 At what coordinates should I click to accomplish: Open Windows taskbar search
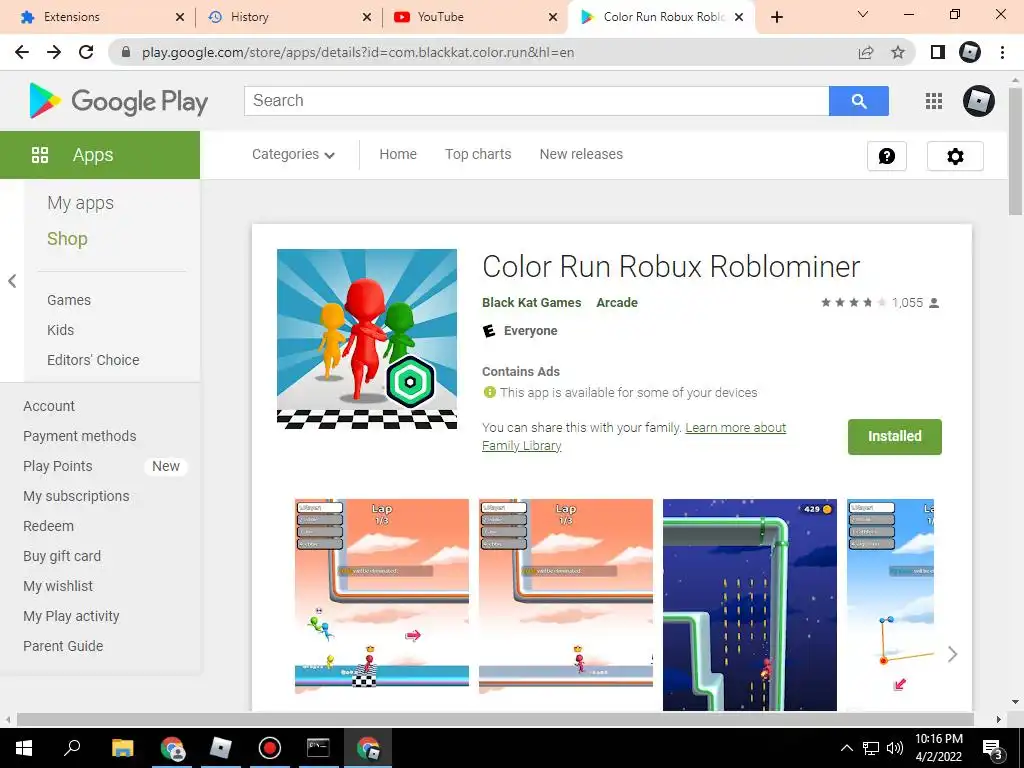pos(72,748)
